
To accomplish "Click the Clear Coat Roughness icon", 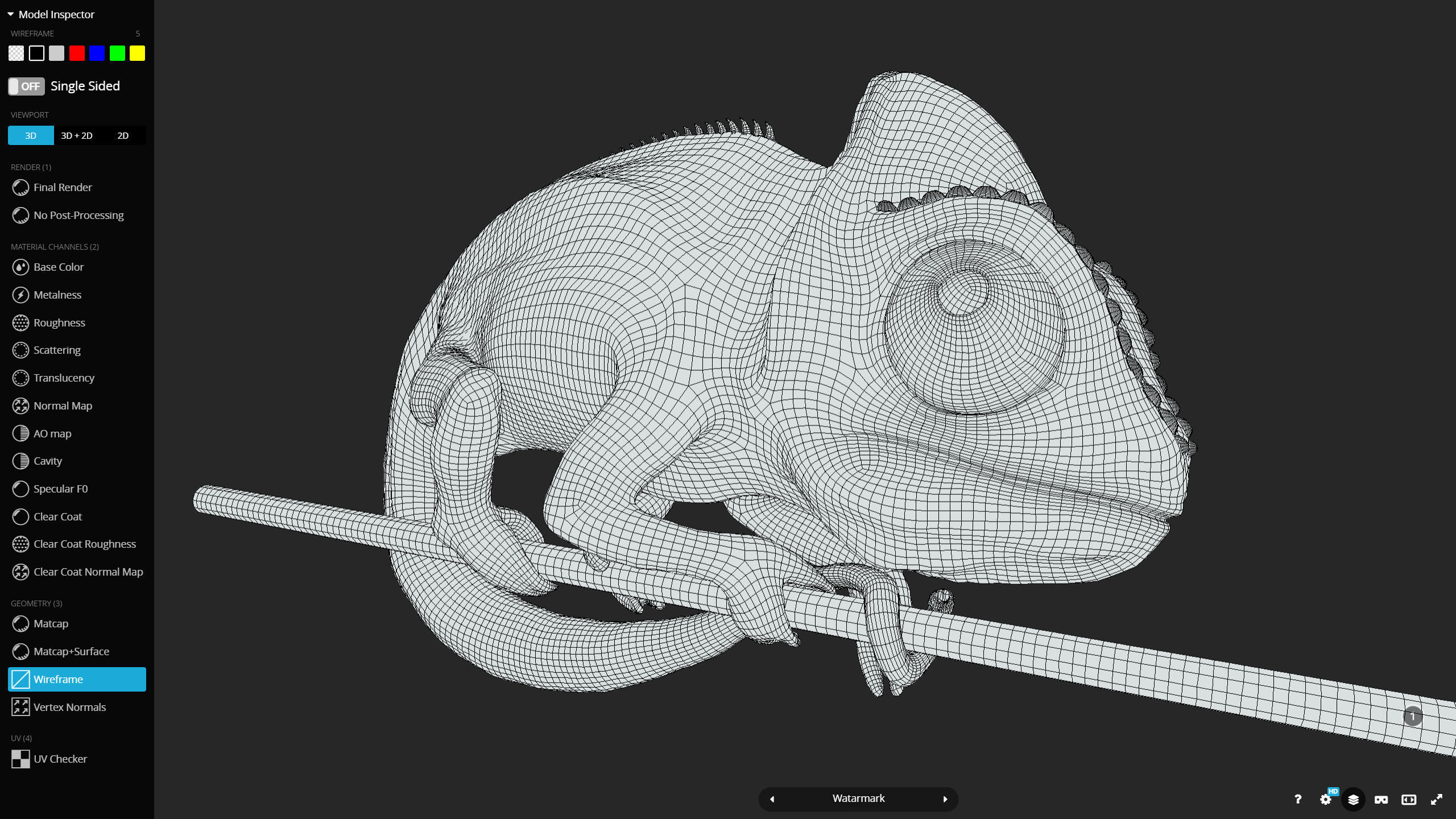I will [20, 544].
